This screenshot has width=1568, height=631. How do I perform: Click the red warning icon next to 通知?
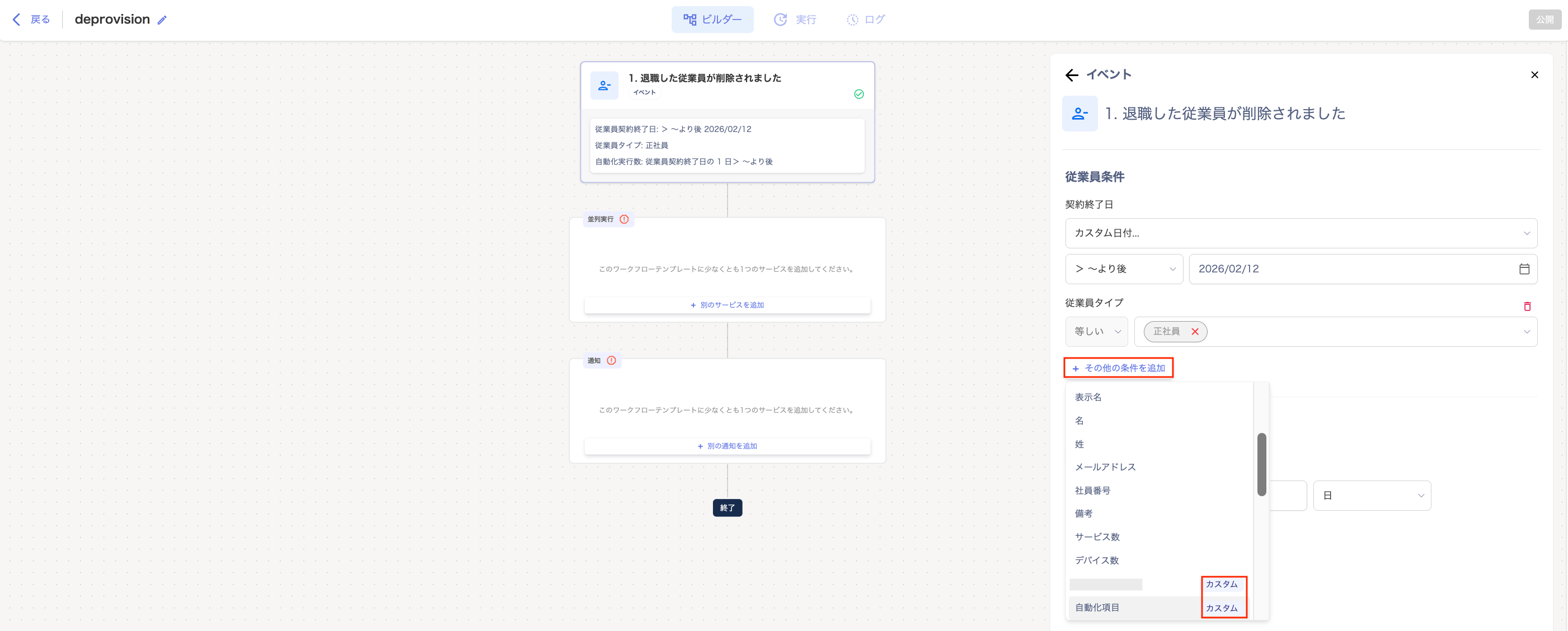[611, 360]
